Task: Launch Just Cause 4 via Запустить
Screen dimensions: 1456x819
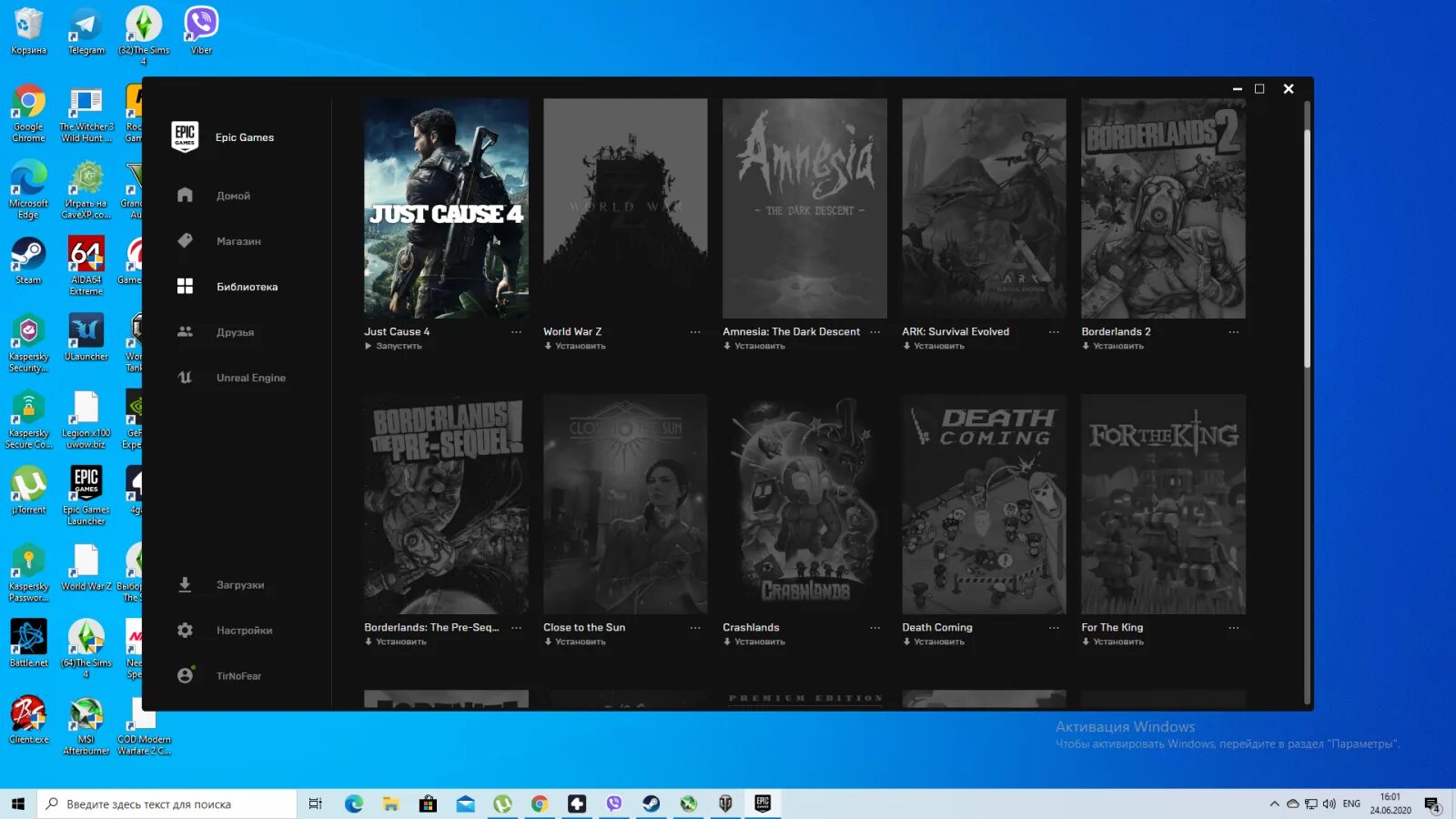Action: pos(393,346)
